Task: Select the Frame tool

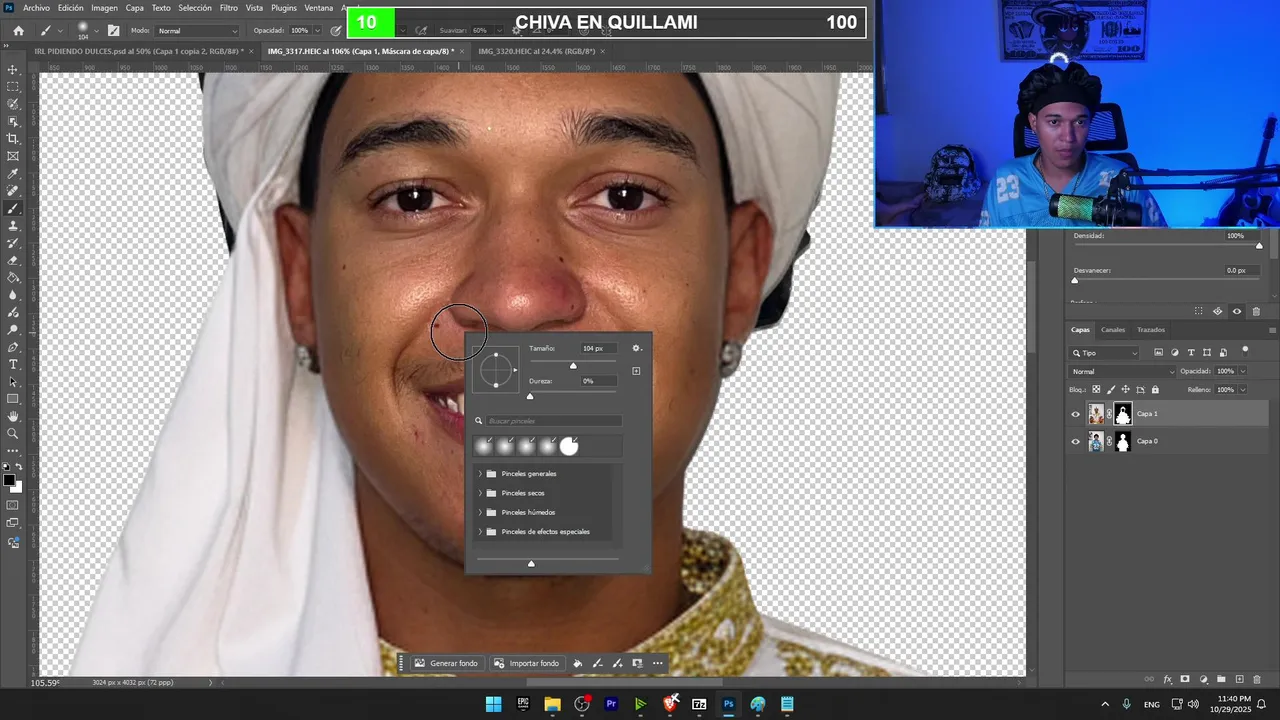Action: (13, 156)
